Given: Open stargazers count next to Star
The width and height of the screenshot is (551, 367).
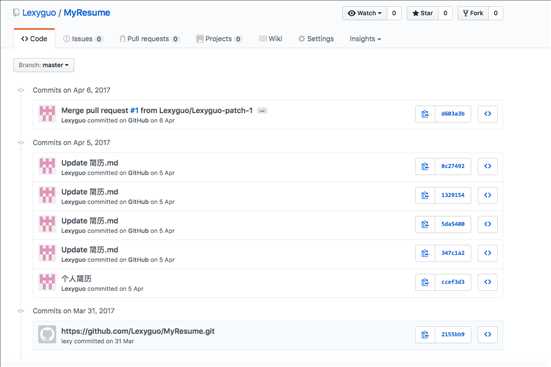Looking at the screenshot, I should pyautogui.click(x=445, y=13).
